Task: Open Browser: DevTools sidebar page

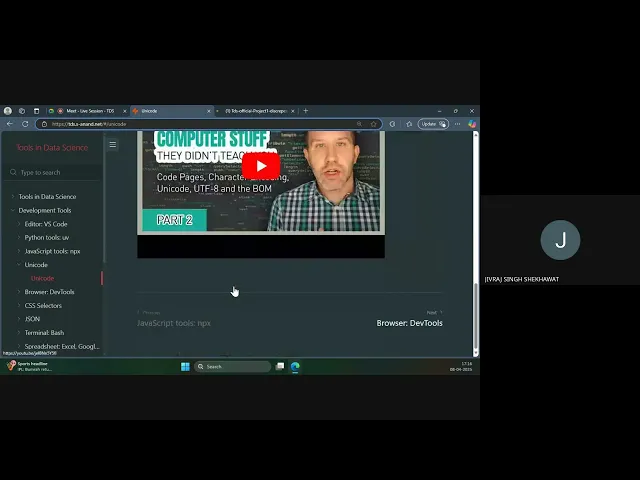Action: [x=49, y=292]
